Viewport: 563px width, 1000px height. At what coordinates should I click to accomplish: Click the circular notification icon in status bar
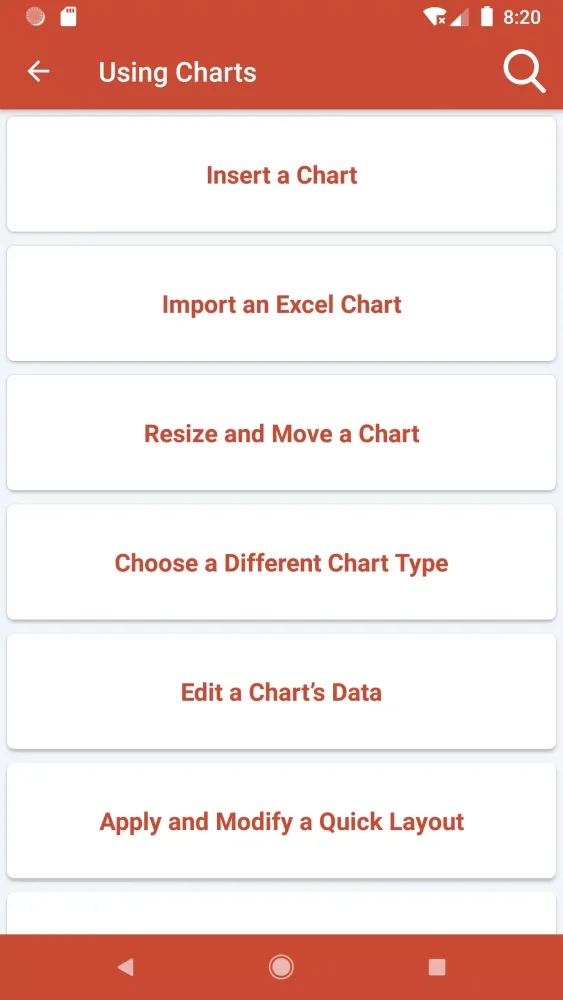point(35,17)
